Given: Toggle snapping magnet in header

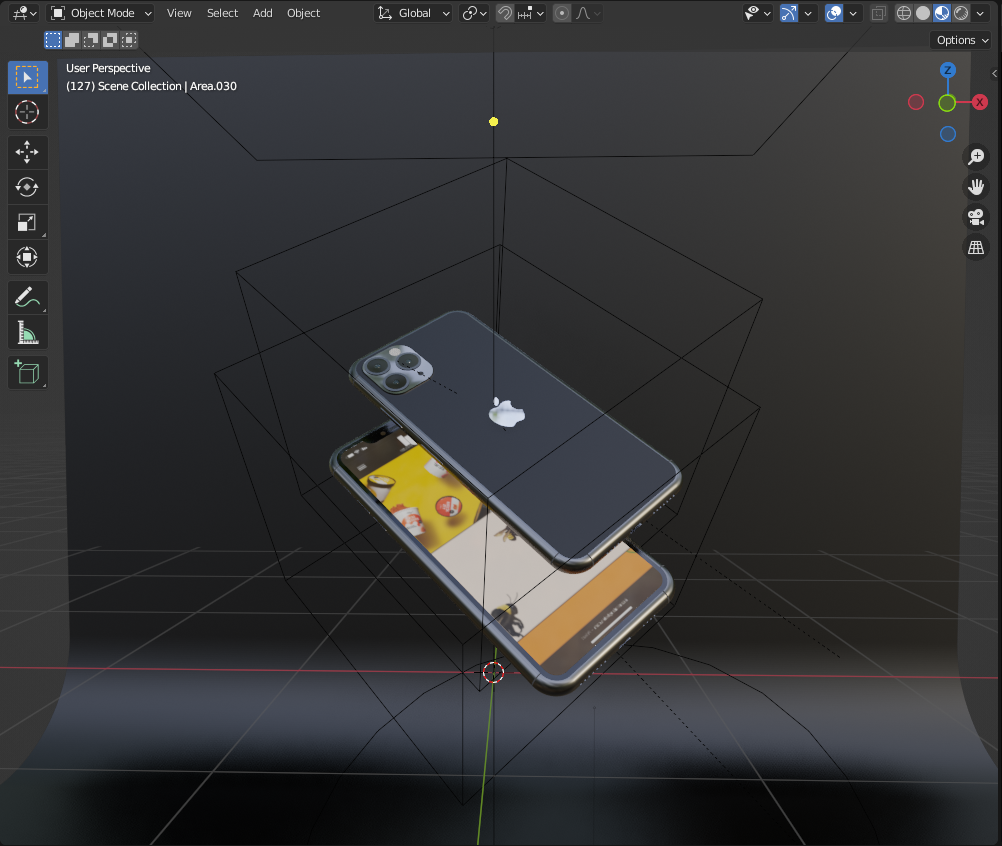Looking at the screenshot, I should click(505, 13).
